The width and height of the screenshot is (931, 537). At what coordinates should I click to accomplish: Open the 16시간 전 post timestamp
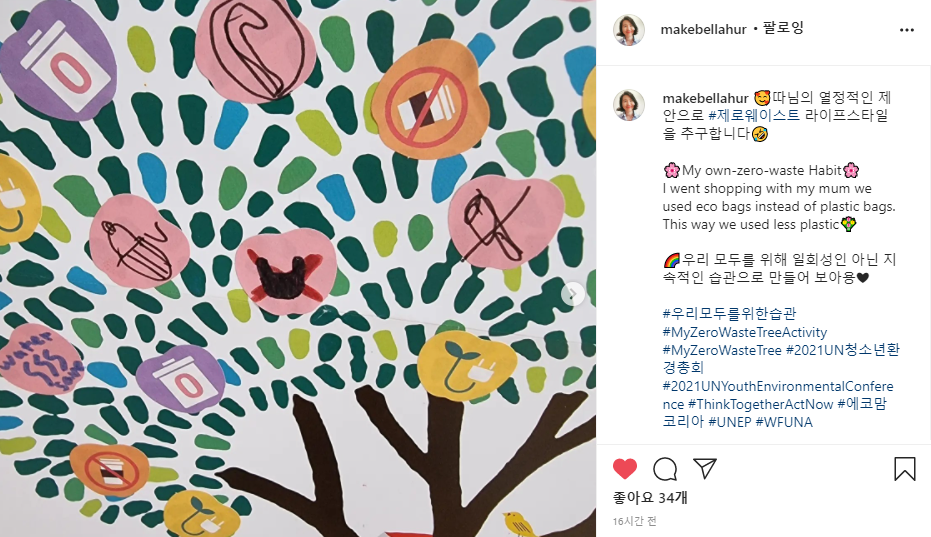coord(634,521)
